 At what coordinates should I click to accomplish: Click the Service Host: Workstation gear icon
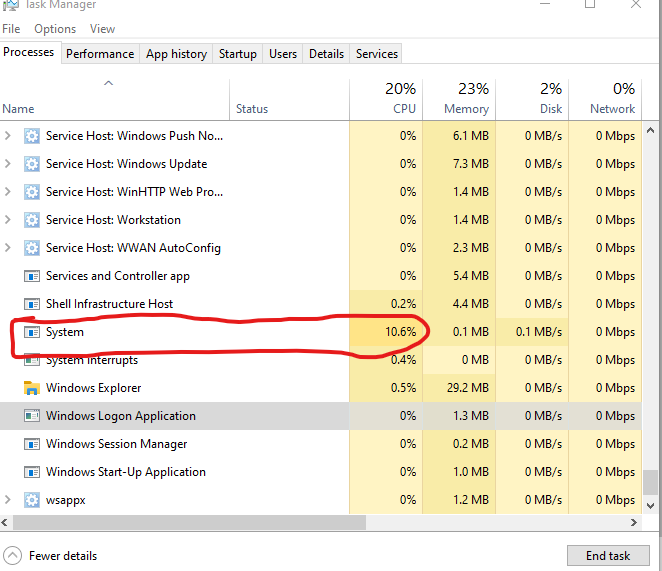(32, 220)
